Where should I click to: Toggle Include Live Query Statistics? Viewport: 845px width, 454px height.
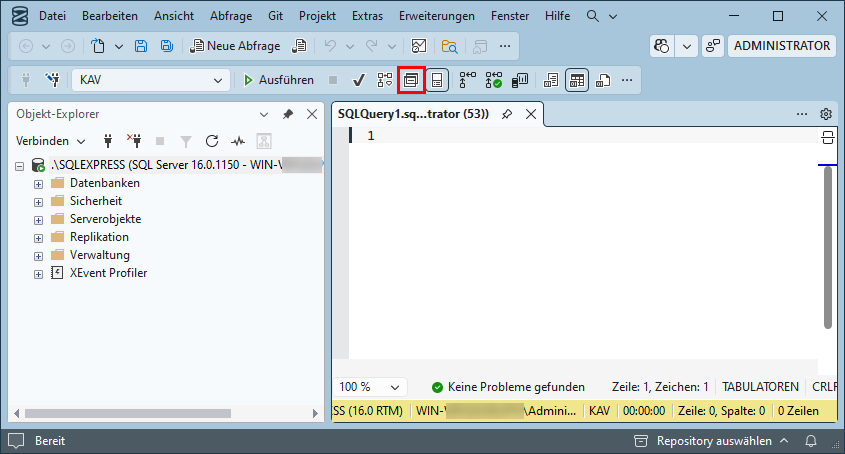click(493, 80)
